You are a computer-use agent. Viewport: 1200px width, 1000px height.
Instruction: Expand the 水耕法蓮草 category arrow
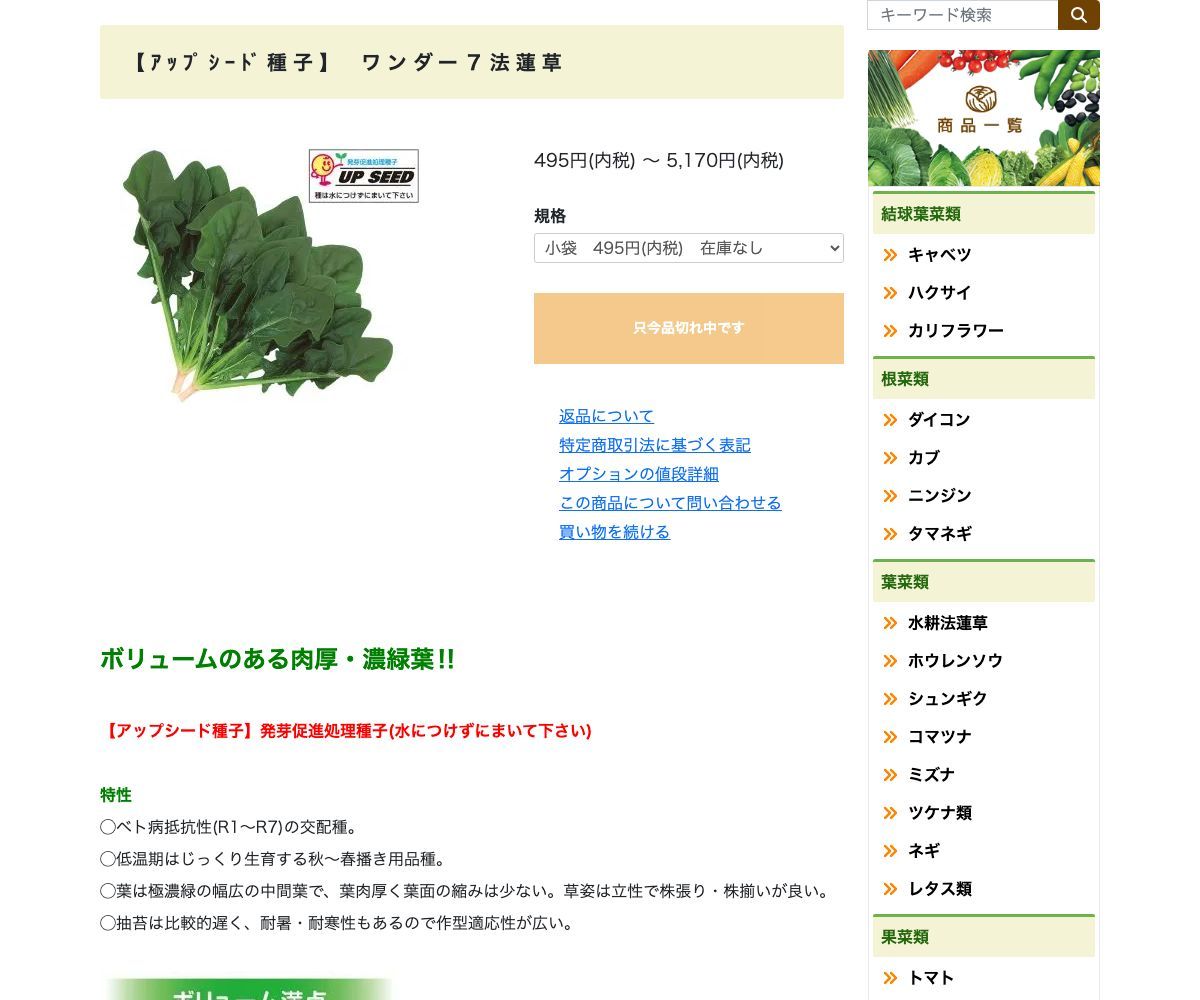[x=890, y=623]
